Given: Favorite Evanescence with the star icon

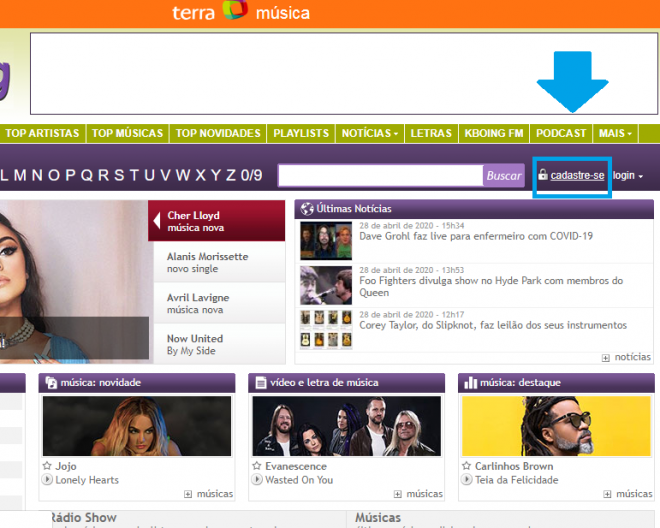Looking at the screenshot, I should (x=257, y=466).
